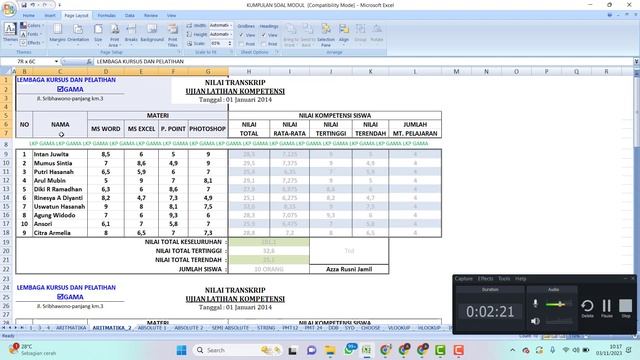Image resolution: width=640 pixels, height=360 pixels.
Task: Open the Office Button menu
Action: (9, 9)
